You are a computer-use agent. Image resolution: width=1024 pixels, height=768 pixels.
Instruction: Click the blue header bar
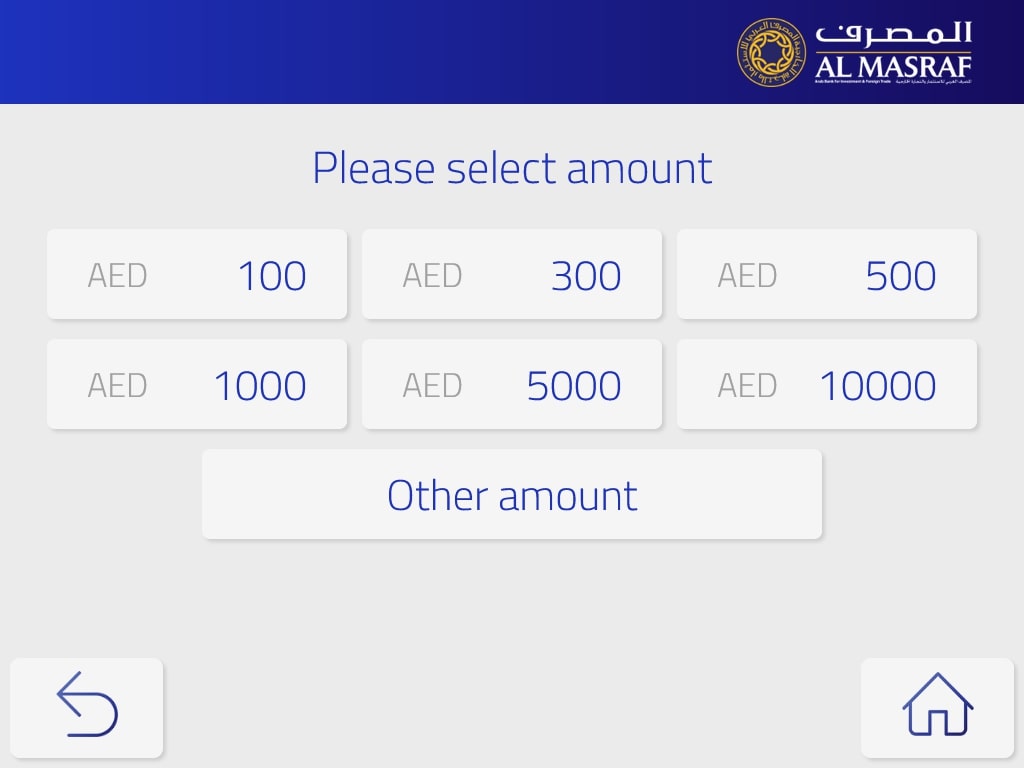click(360, 52)
